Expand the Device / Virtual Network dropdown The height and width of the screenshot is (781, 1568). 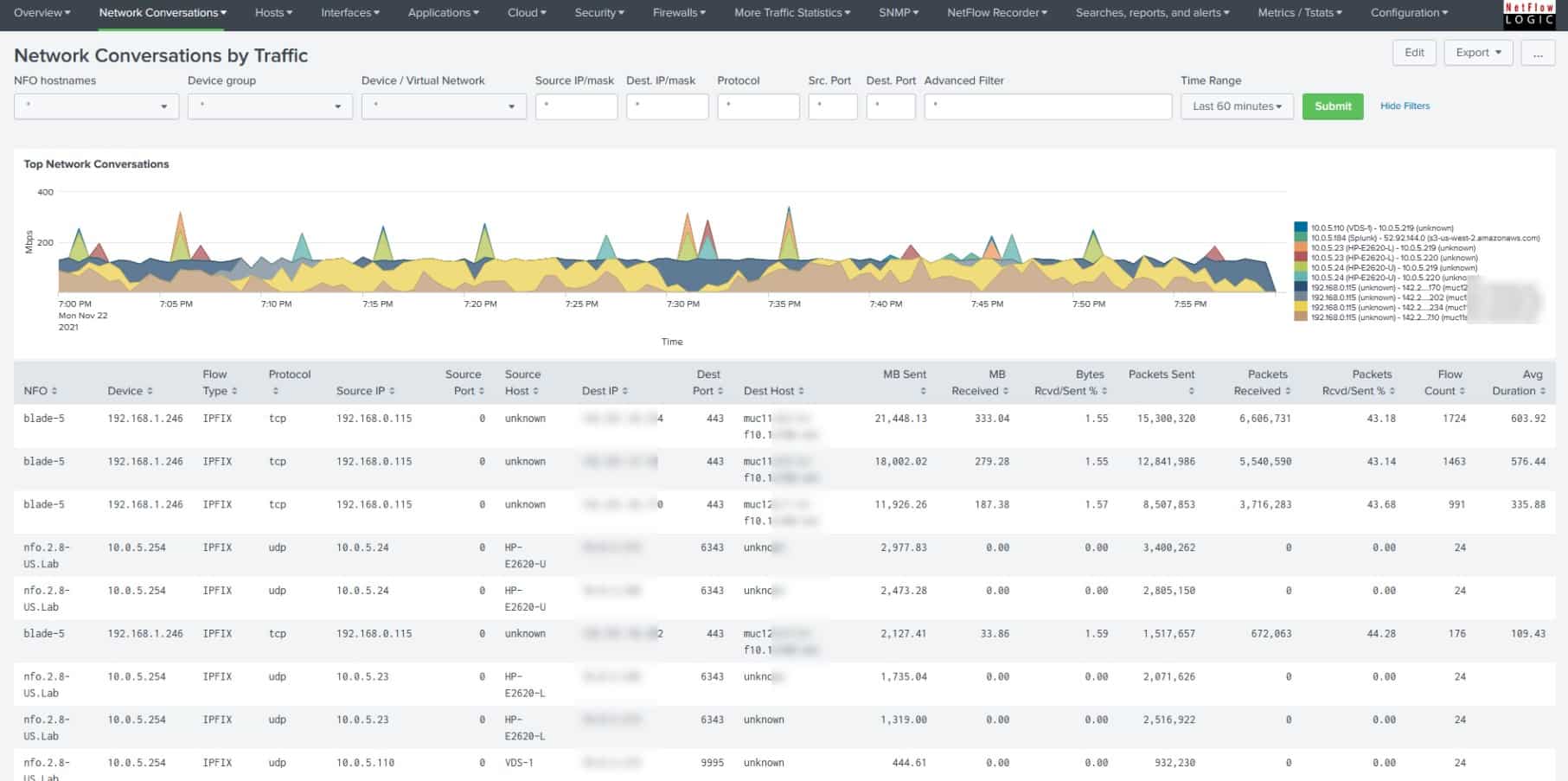(x=444, y=106)
